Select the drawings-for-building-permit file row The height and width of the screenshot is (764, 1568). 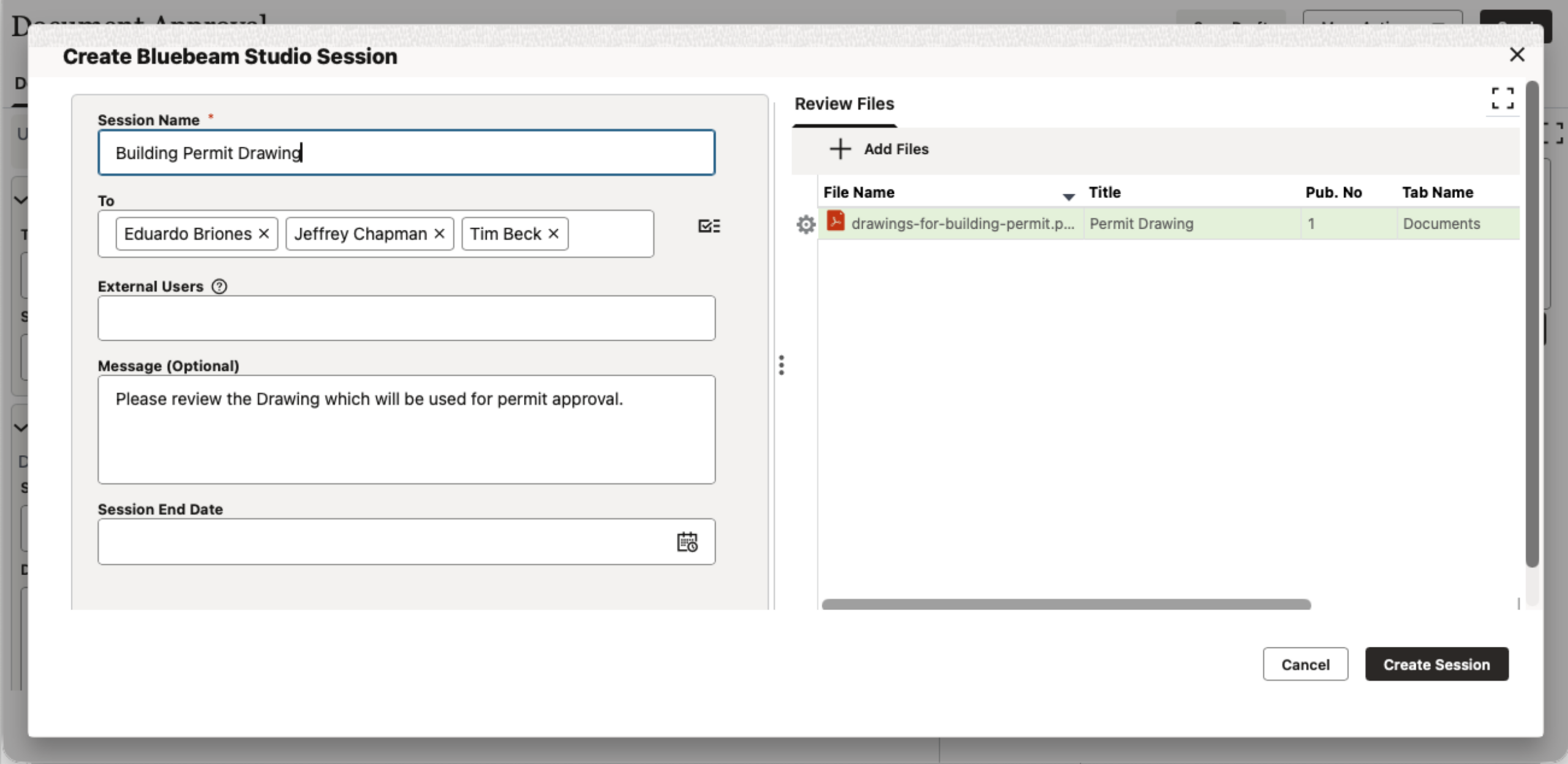click(962, 224)
